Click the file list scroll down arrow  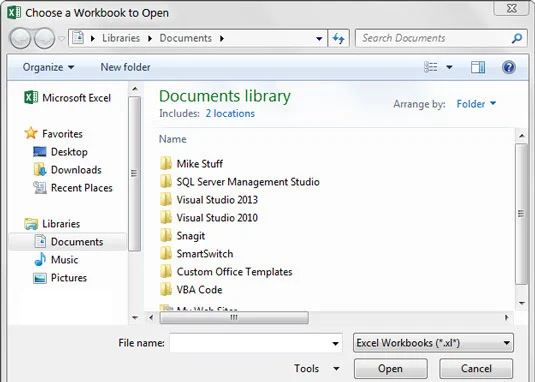coord(521,303)
